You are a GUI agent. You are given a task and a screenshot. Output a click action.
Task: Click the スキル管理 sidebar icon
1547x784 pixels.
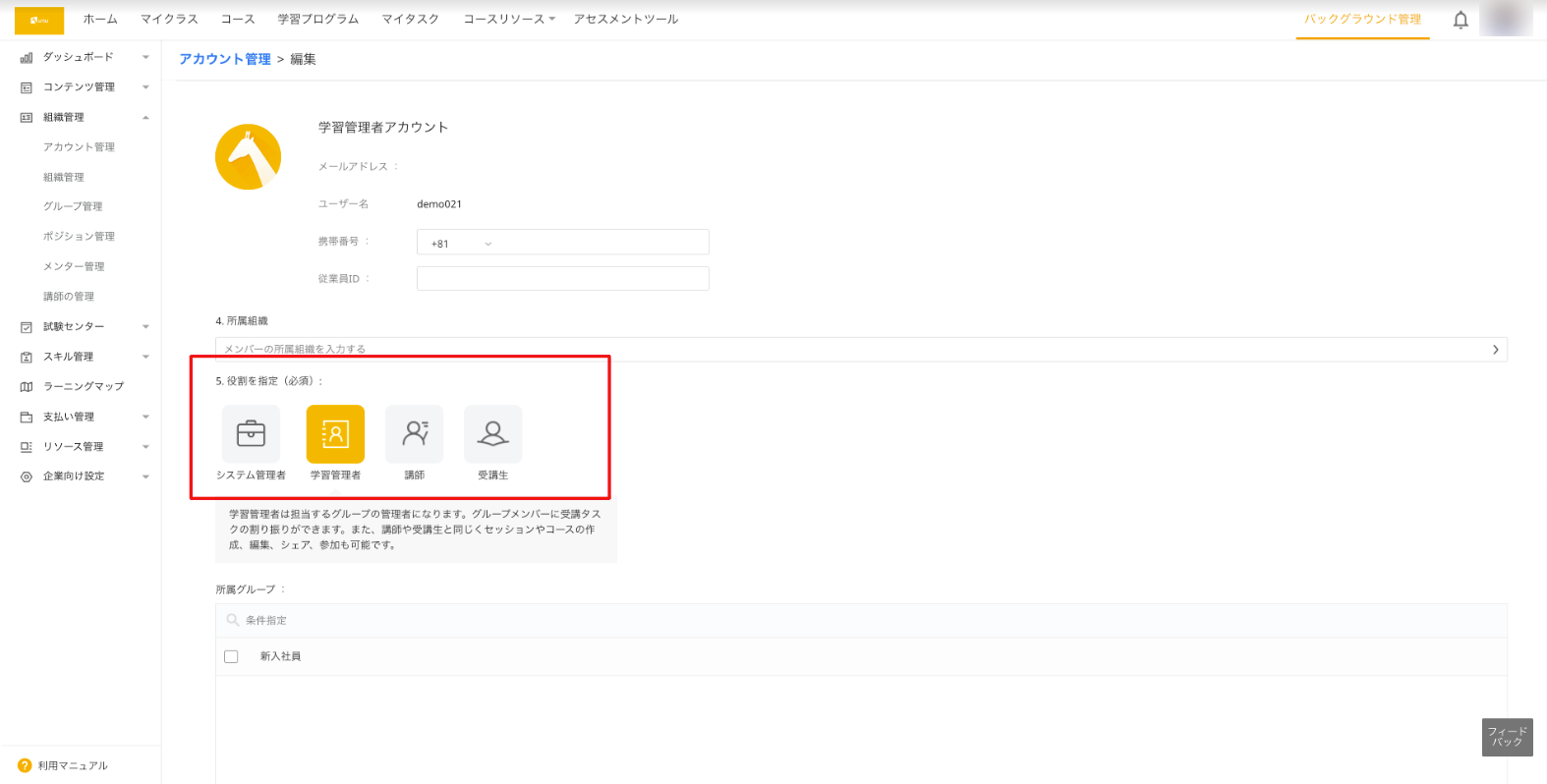(27, 357)
